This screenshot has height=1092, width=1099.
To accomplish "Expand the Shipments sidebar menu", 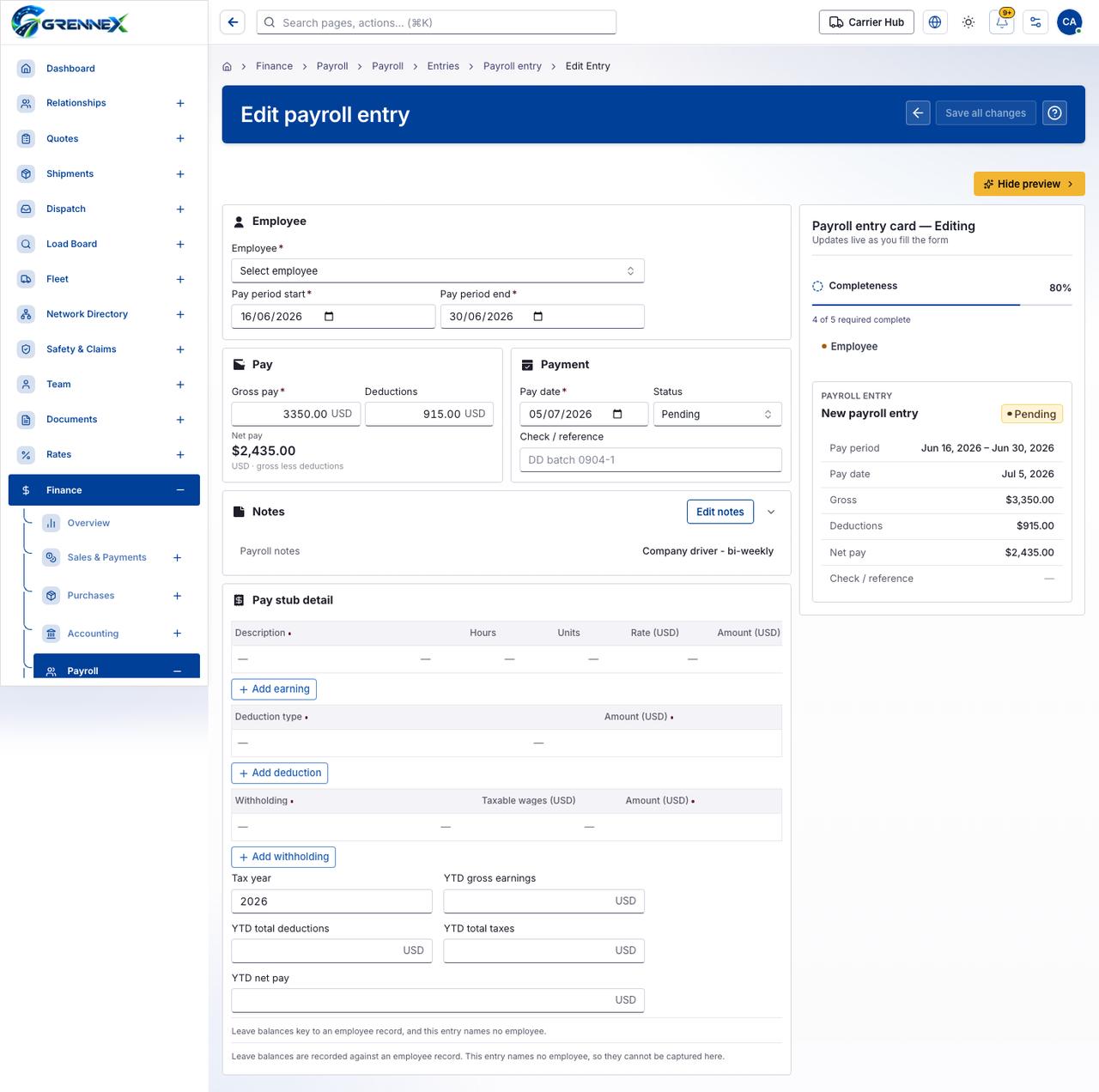I will click(180, 174).
